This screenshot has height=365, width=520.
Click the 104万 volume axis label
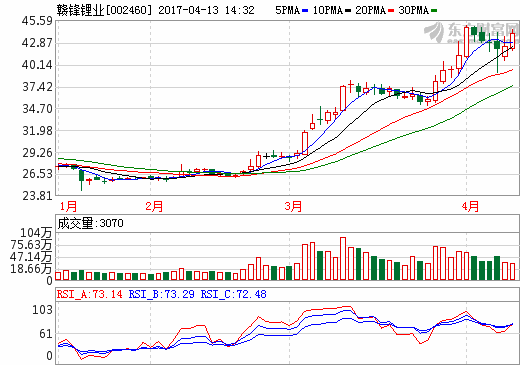point(36,233)
